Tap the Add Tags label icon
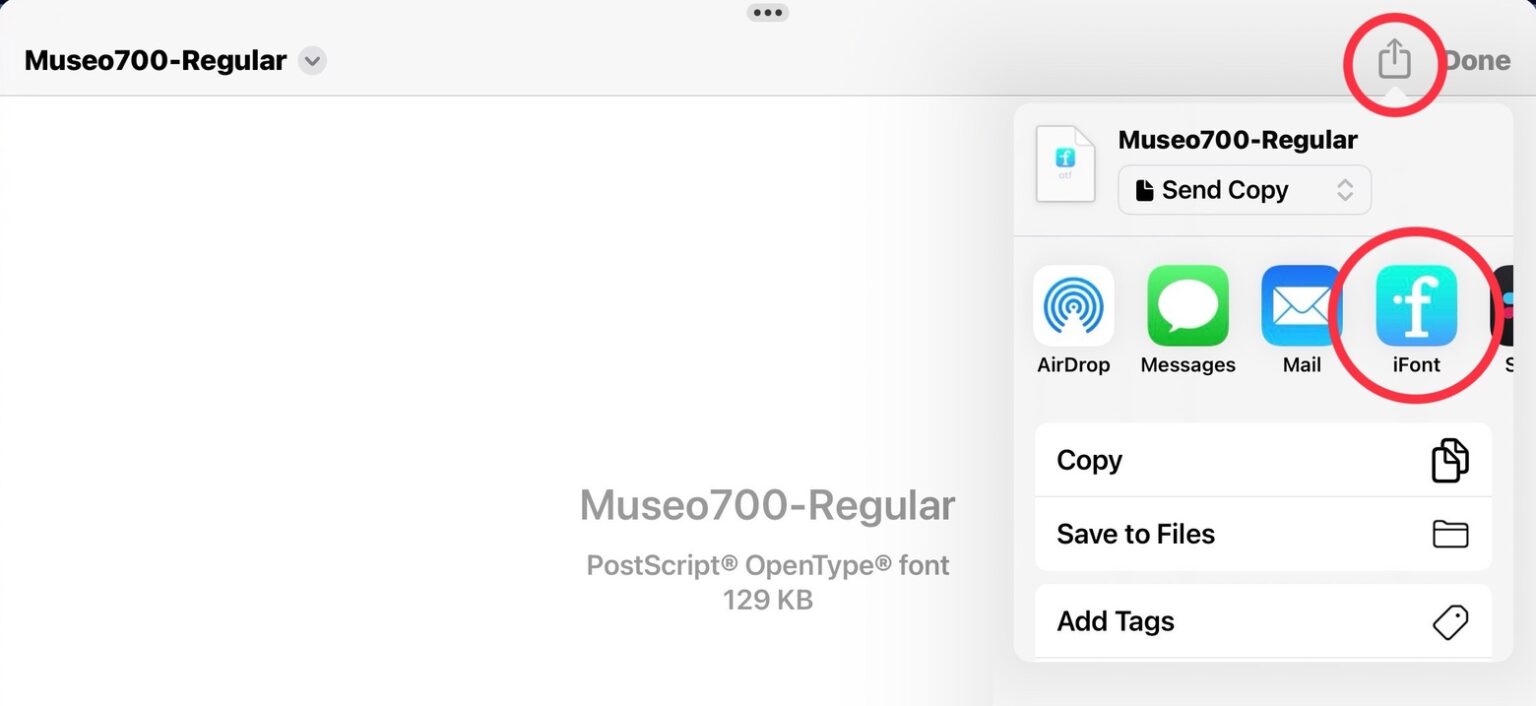 1449,621
